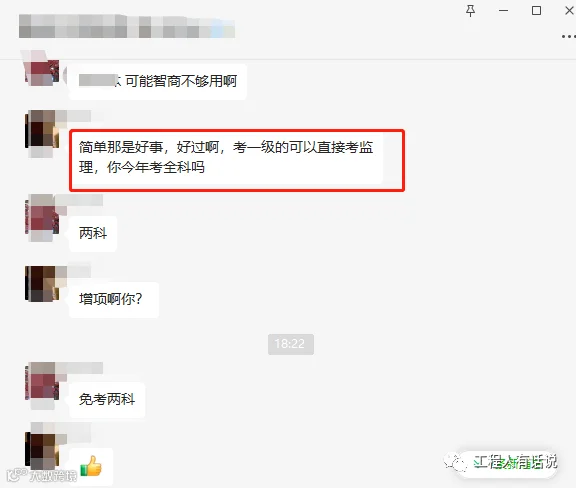Screen dimensions: 576x488
Task: Select the 两科 message bubble
Action: coord(93,234)
